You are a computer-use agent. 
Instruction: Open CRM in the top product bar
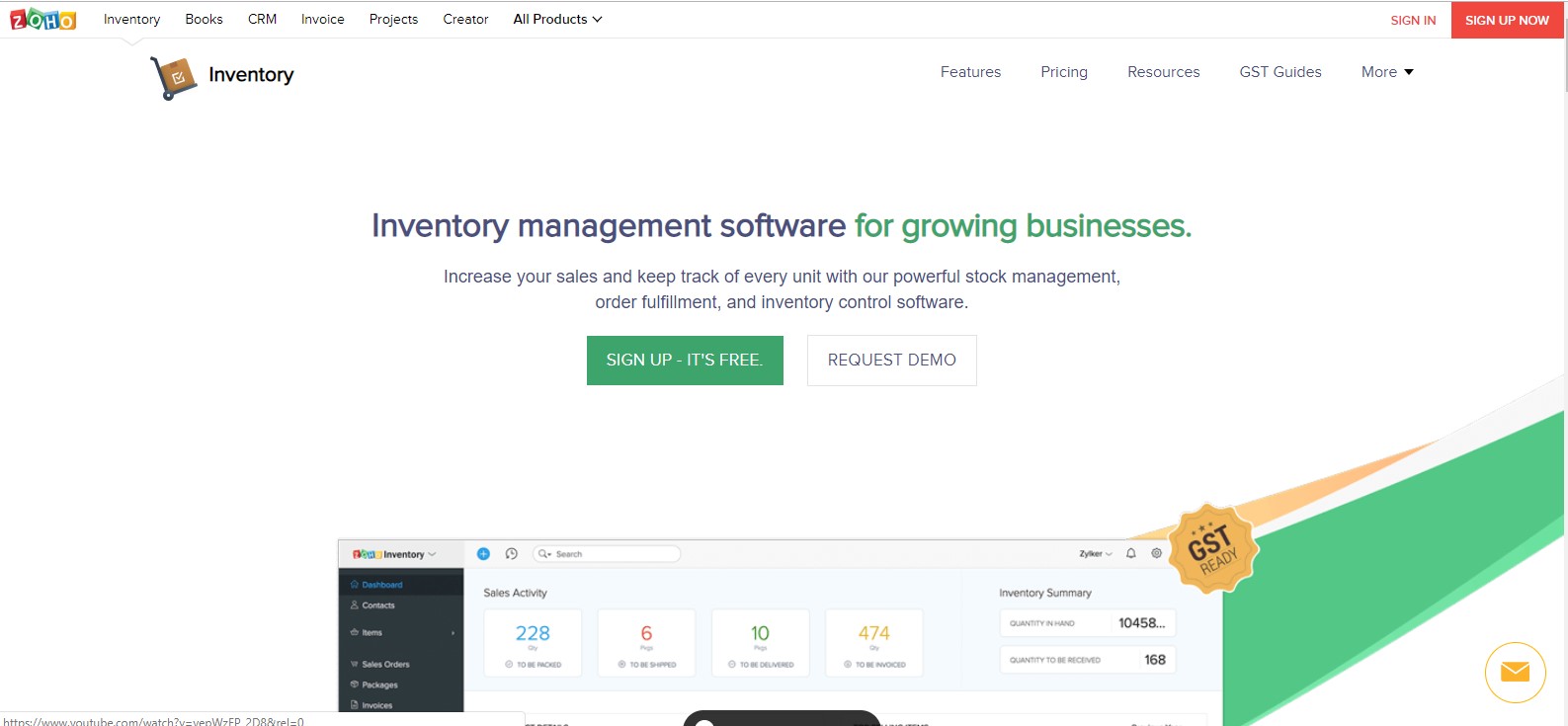pos(262,19)
